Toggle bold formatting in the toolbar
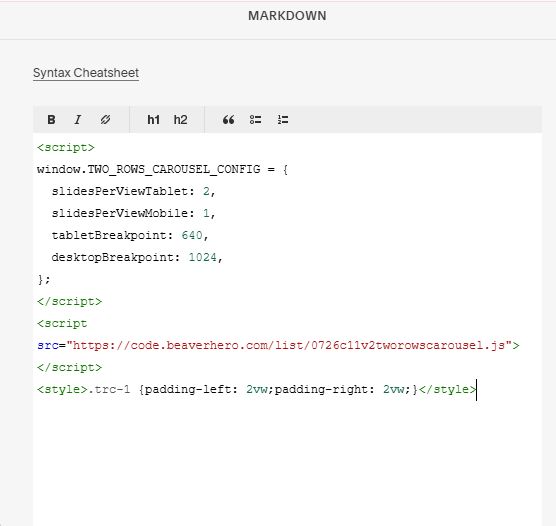The width and height of the screenshot is (556, 526). coord(51,120)
